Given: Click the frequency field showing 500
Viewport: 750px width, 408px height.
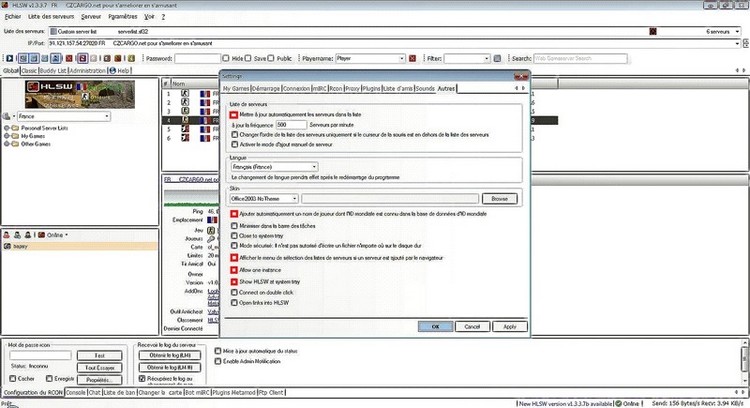Looking at the screenshot, I should (x=291, y=125).
